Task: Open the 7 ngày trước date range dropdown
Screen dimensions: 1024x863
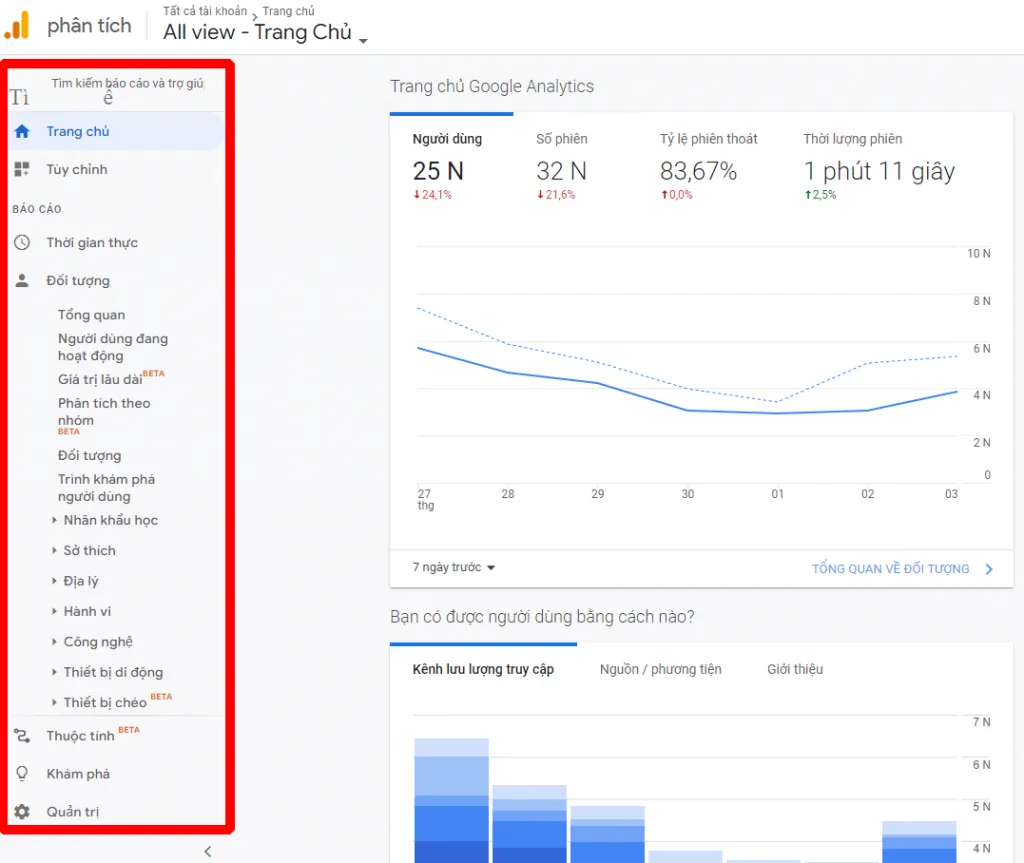Action: 454,567
